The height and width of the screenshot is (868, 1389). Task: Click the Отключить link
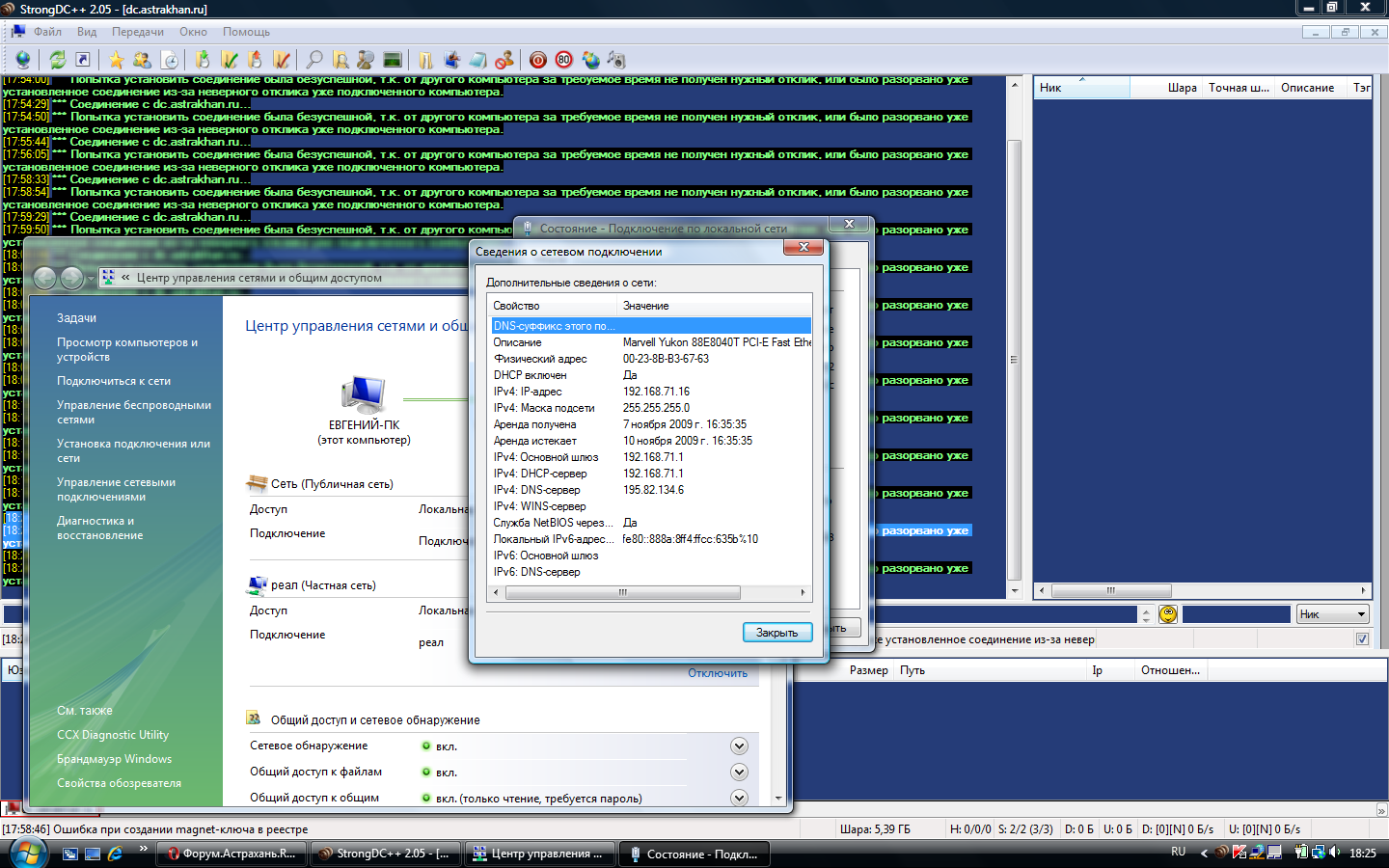[x=717, y=673]
